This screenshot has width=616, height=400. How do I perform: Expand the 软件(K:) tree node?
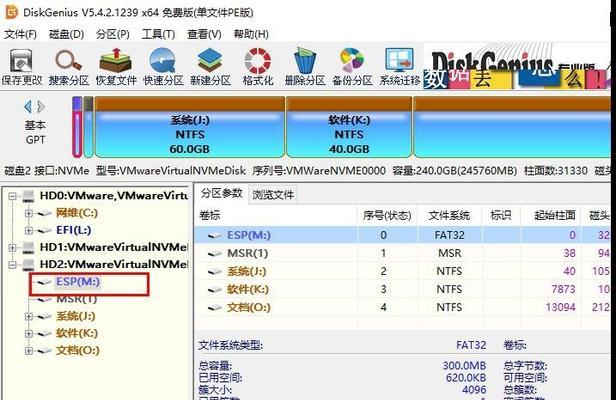(x=29, y=334)
